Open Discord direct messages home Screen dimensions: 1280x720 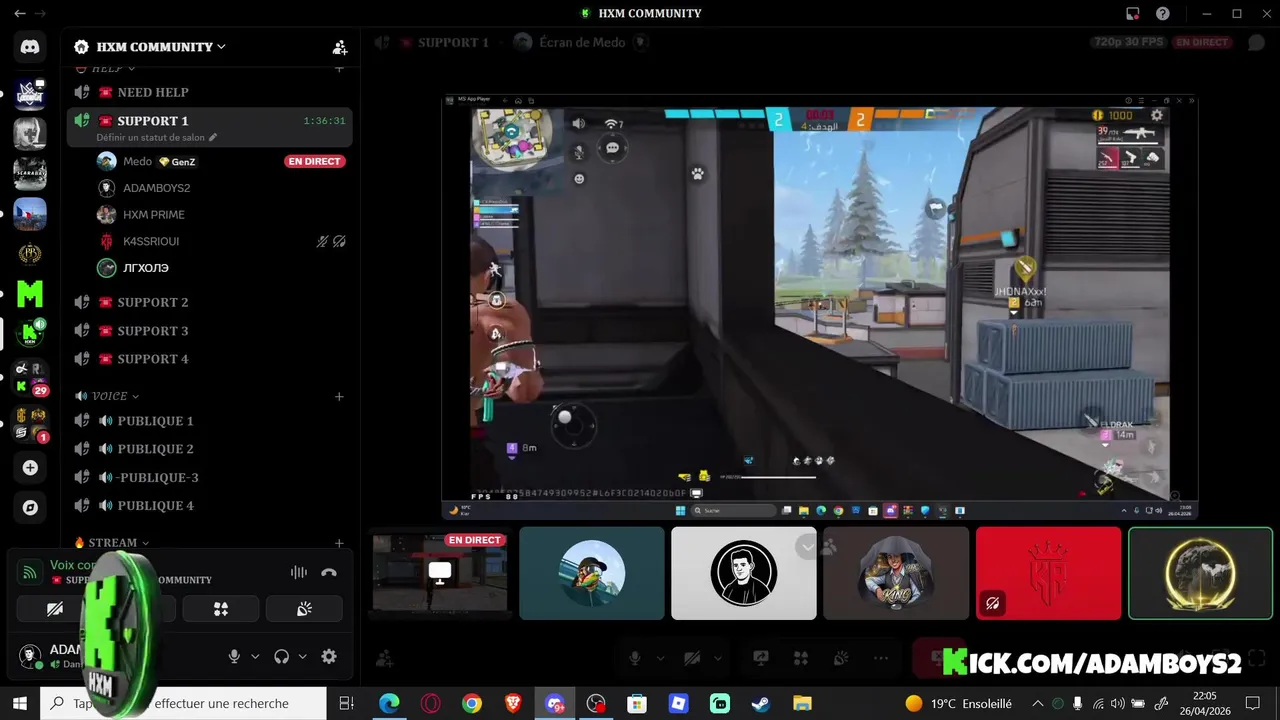point(30,46)
